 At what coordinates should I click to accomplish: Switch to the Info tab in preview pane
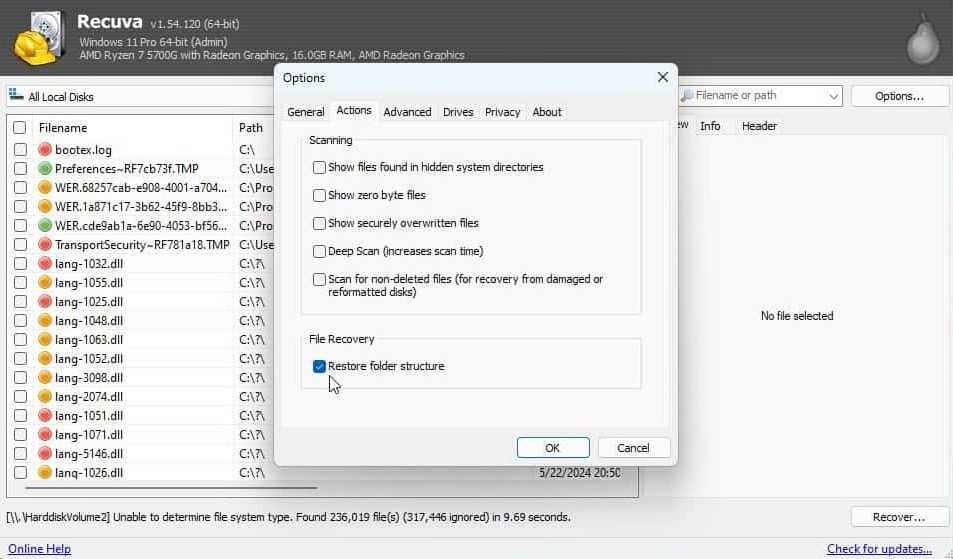[710, 126]
